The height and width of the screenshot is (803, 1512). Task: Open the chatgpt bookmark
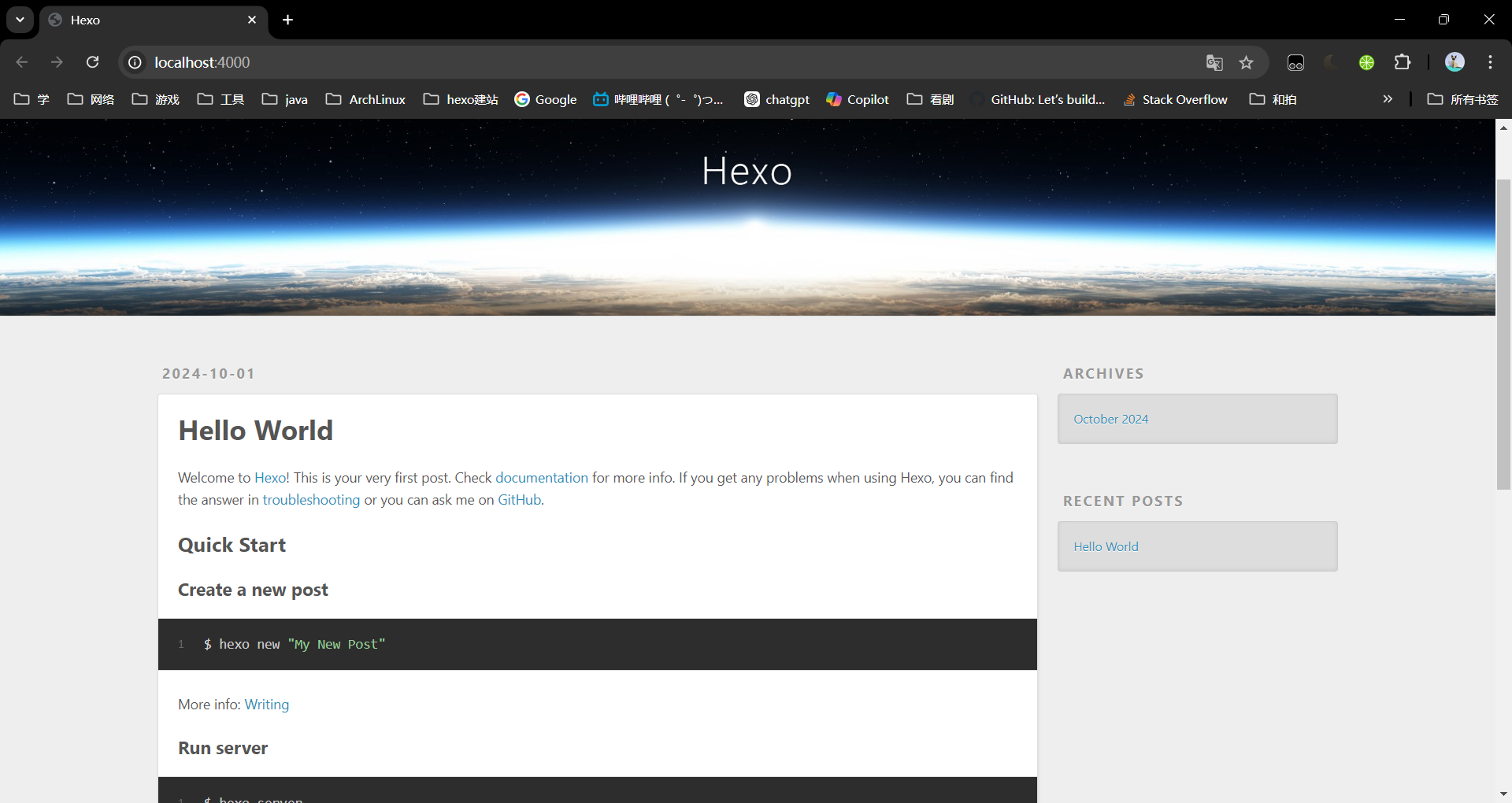click(777, 99)
